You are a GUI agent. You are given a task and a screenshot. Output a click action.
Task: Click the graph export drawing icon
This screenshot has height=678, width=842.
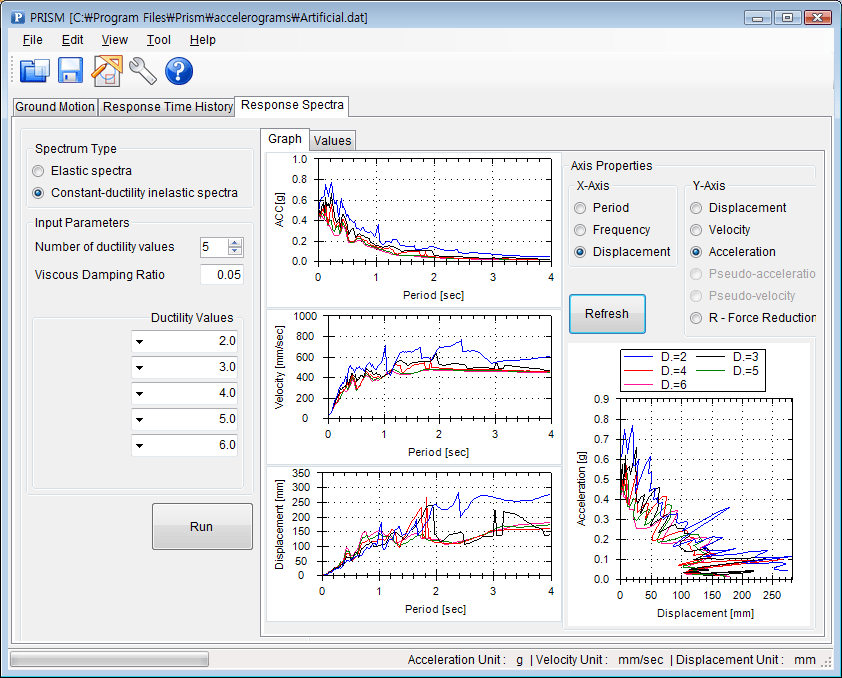[106, 71]
